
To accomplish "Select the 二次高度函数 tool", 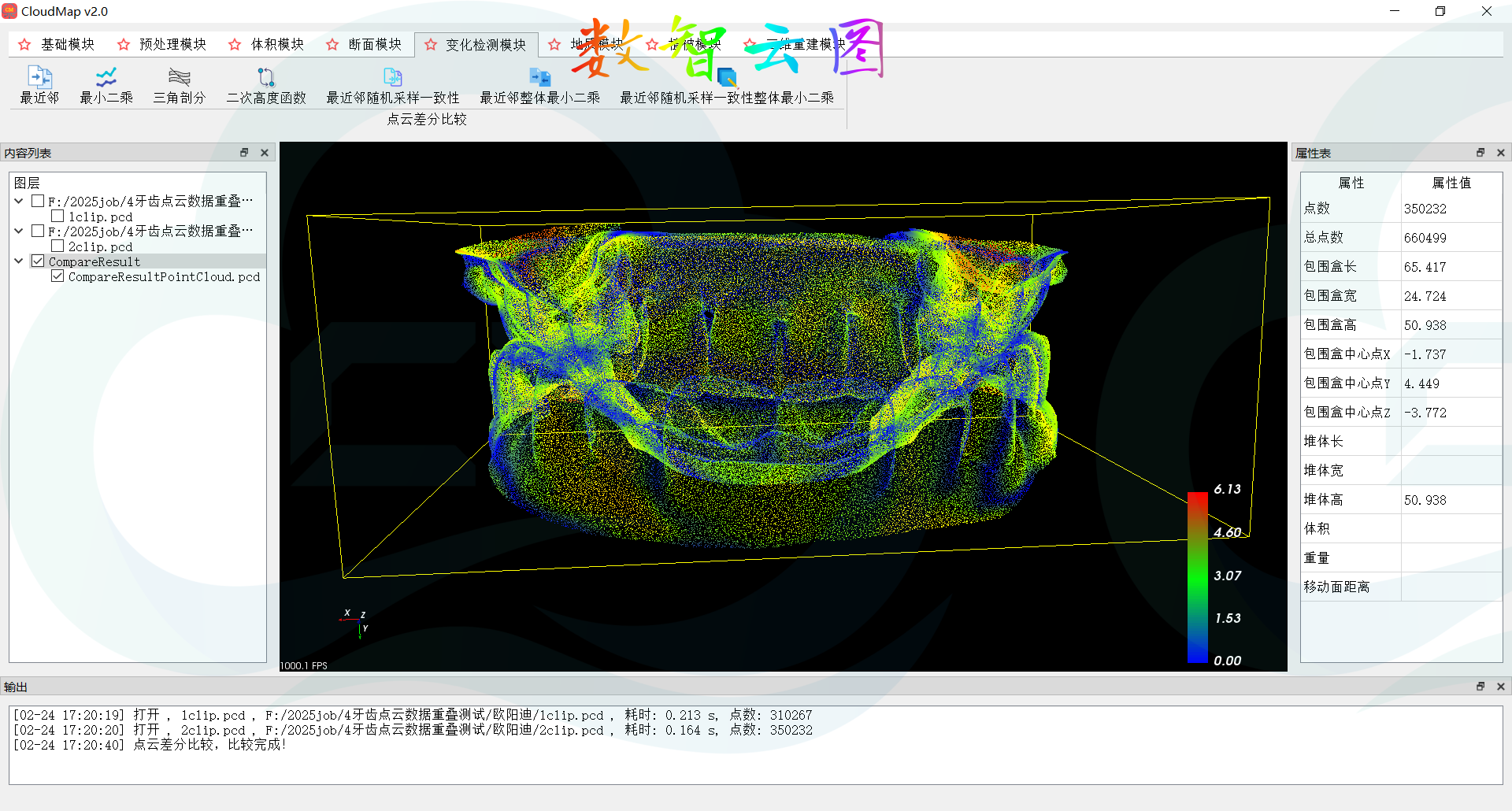I will tap(265, 84).
